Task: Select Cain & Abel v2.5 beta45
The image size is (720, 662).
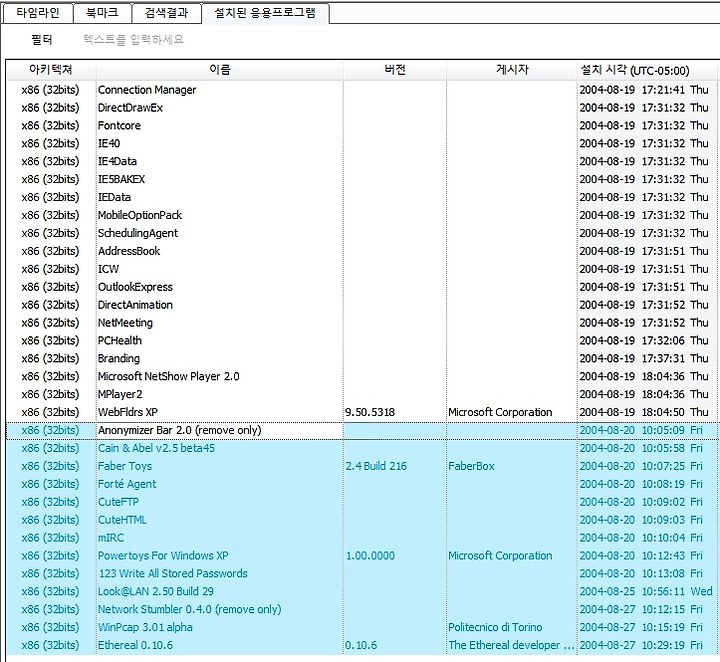Action: click(x=156, y=448)
